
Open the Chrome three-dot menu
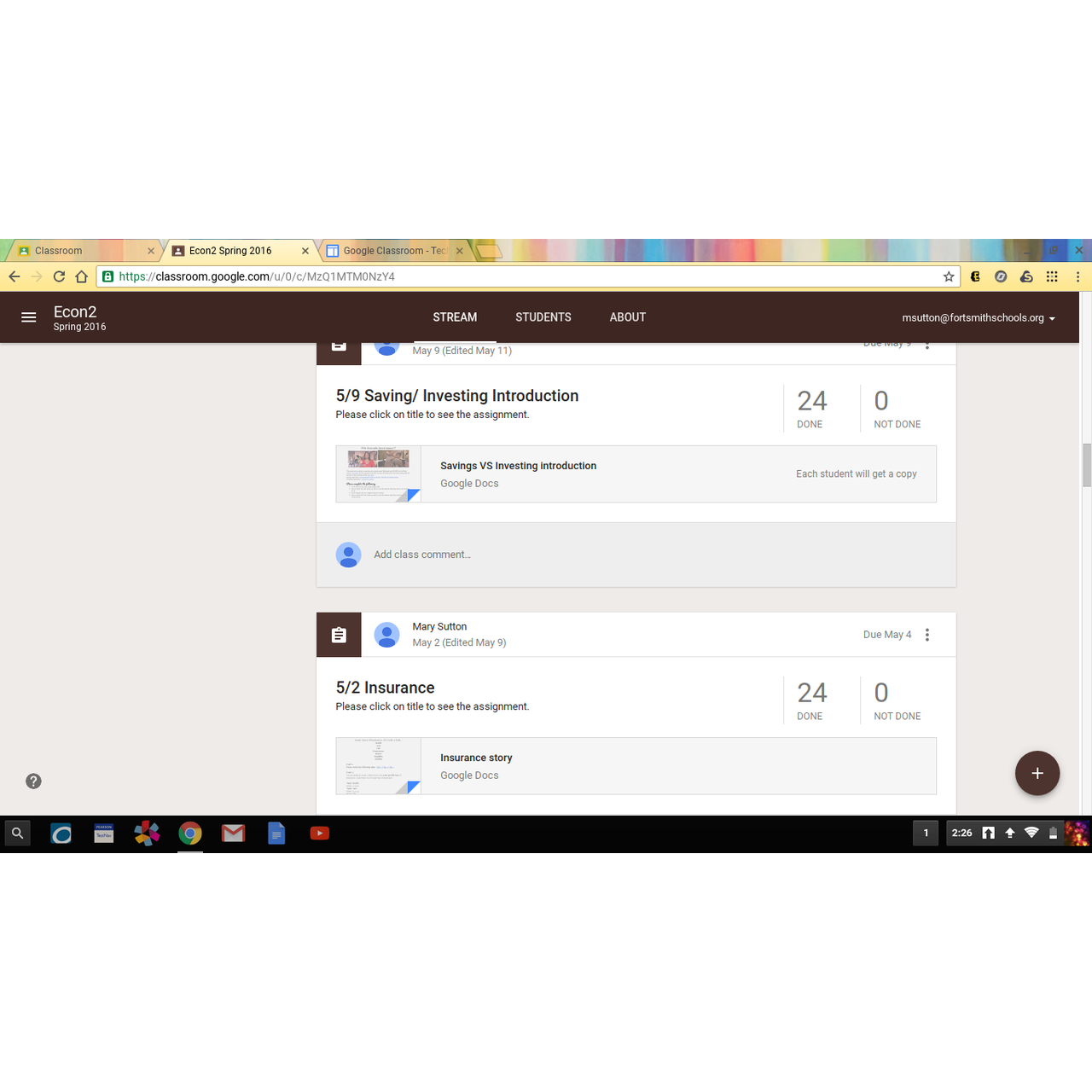[1077, 276]
